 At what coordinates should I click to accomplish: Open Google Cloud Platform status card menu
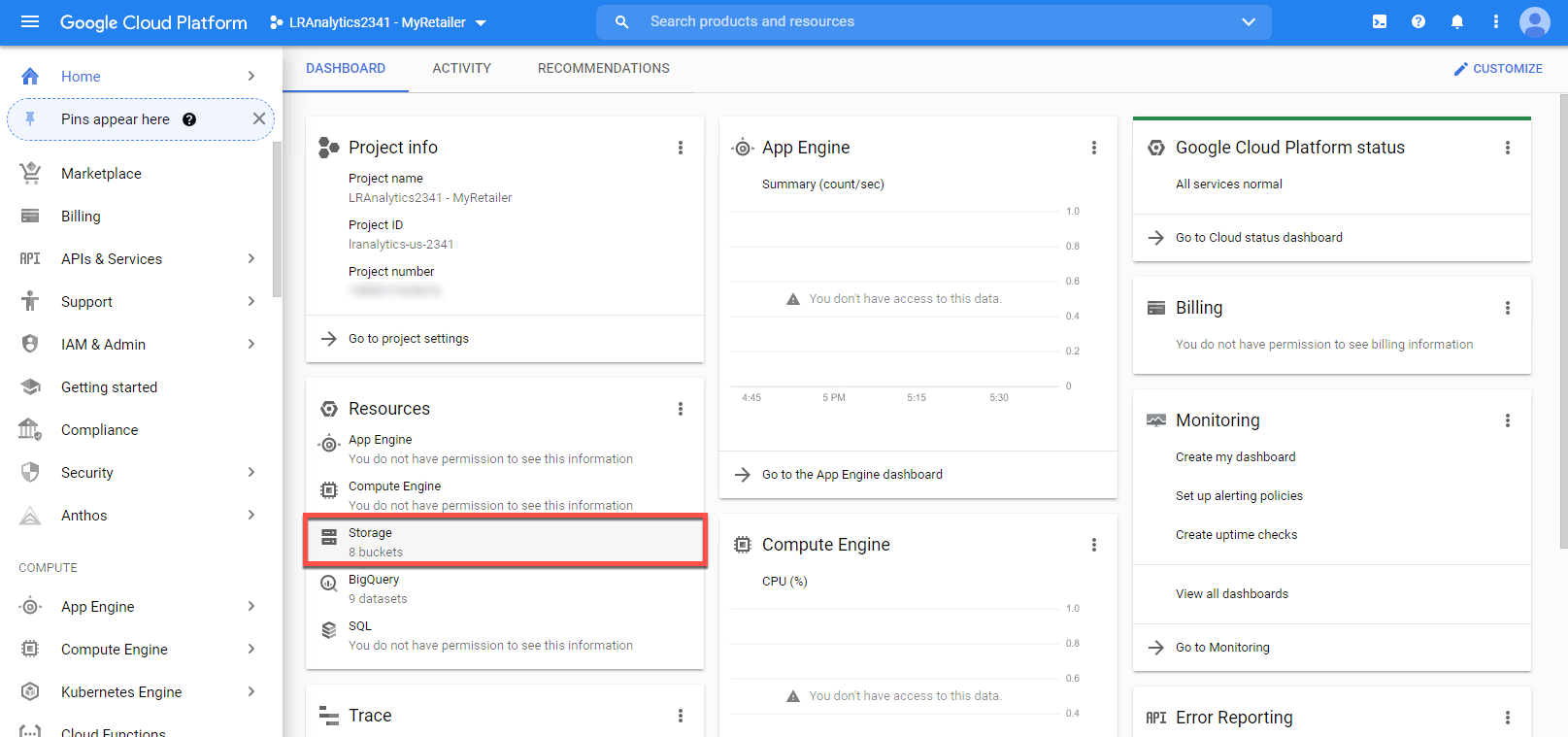(x=1508, y=148)
